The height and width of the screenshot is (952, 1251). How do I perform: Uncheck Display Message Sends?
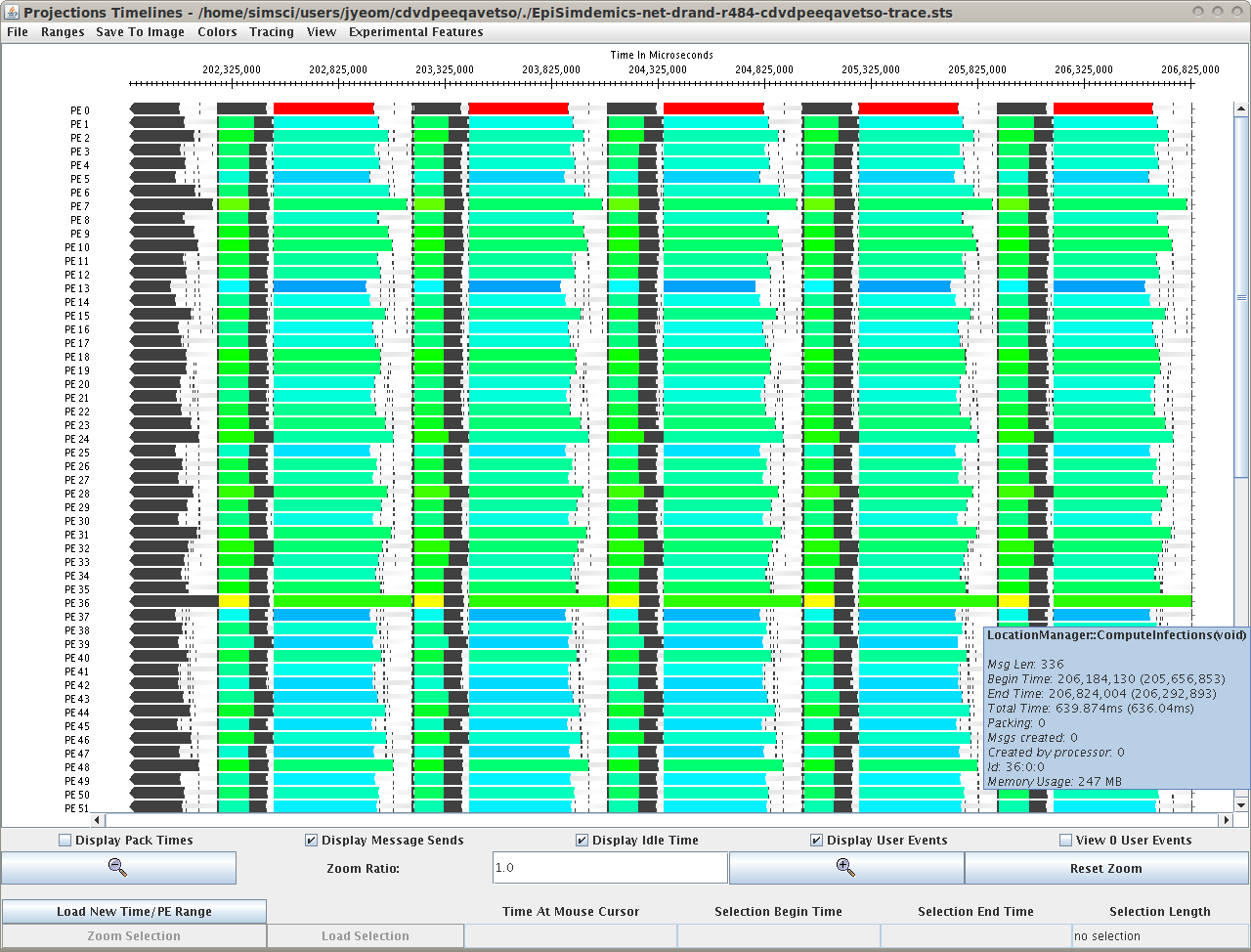point(312,841)
